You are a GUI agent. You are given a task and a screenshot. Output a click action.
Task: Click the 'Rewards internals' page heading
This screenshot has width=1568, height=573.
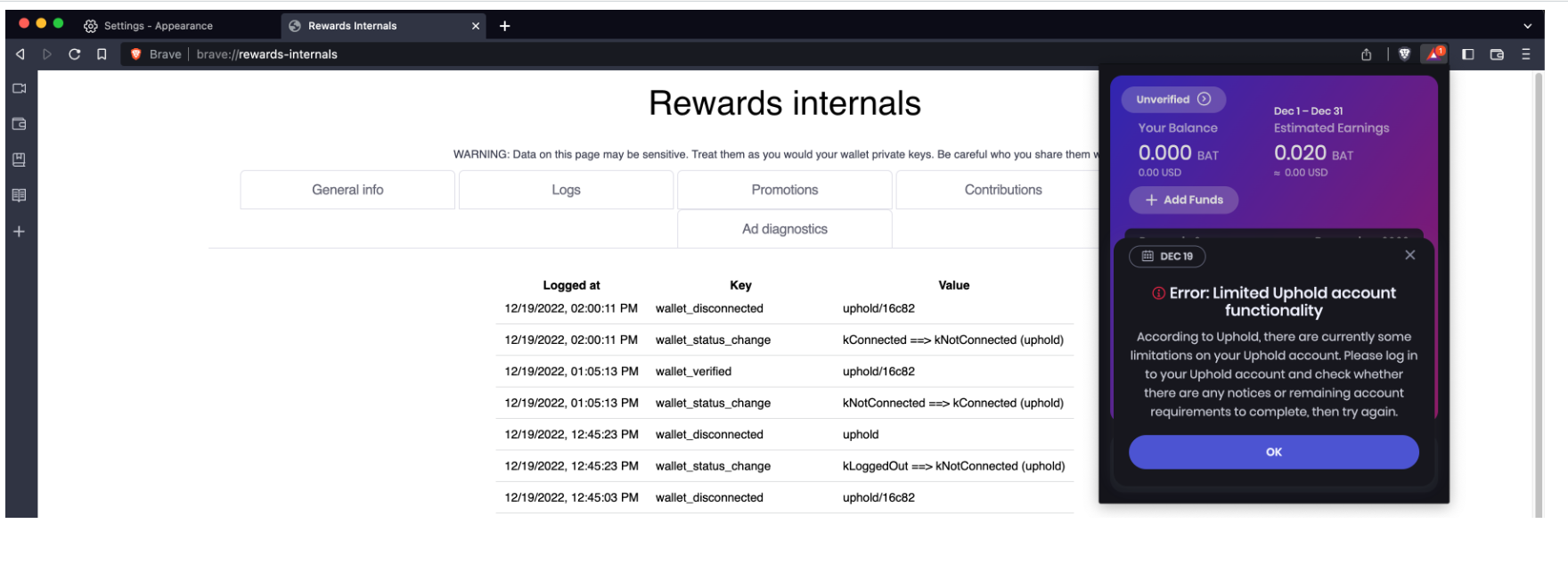785,103
